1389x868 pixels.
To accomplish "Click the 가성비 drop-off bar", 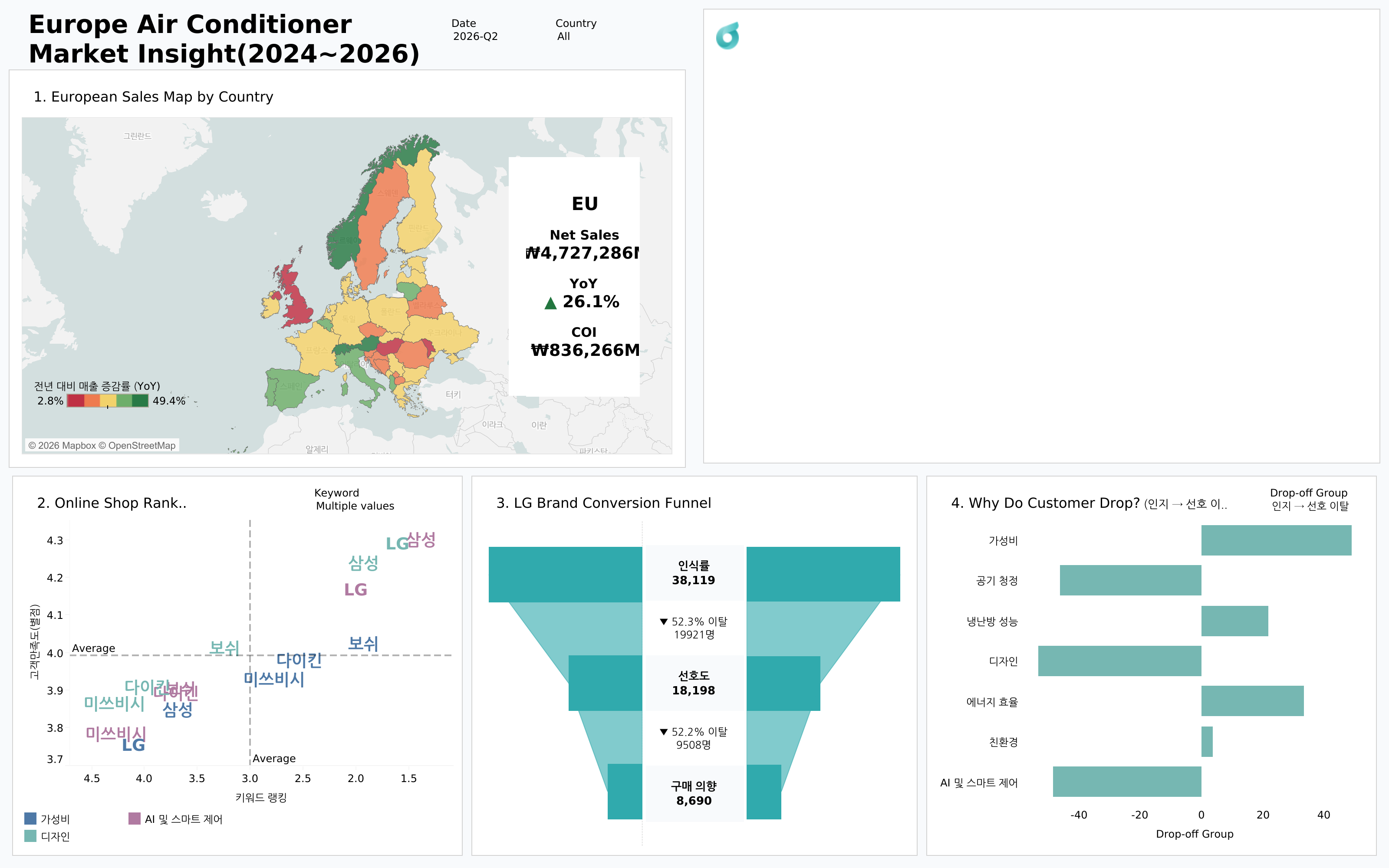I will tap(1276, 540).
